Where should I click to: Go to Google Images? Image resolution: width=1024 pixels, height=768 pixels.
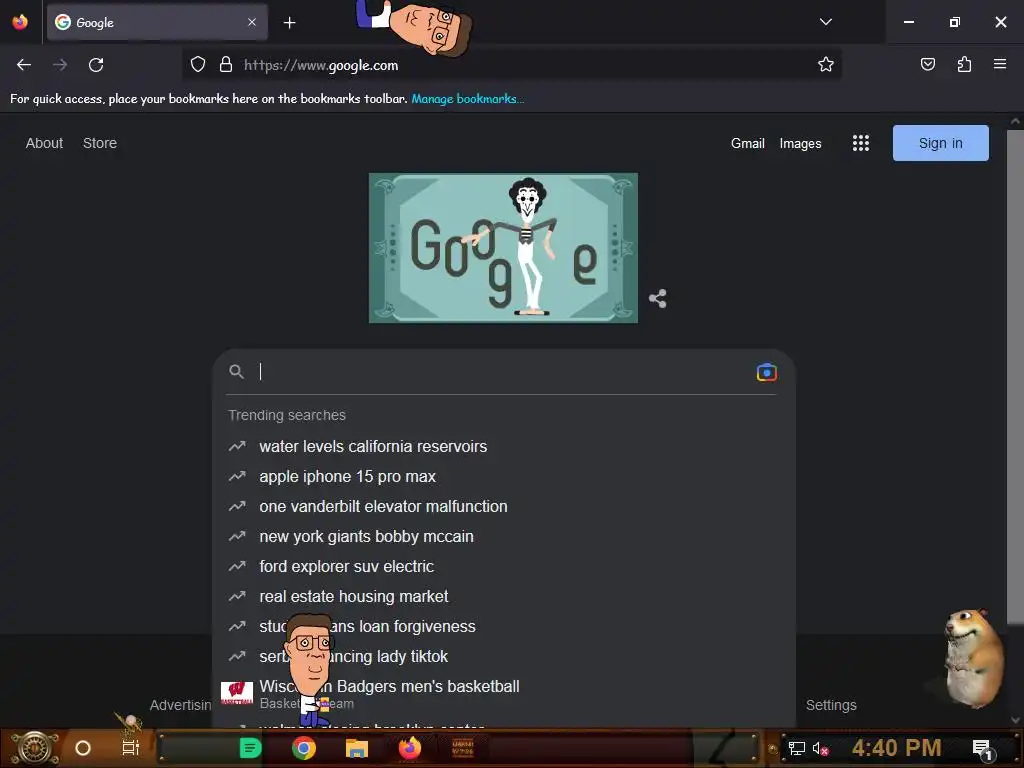(x=800, y=144)
